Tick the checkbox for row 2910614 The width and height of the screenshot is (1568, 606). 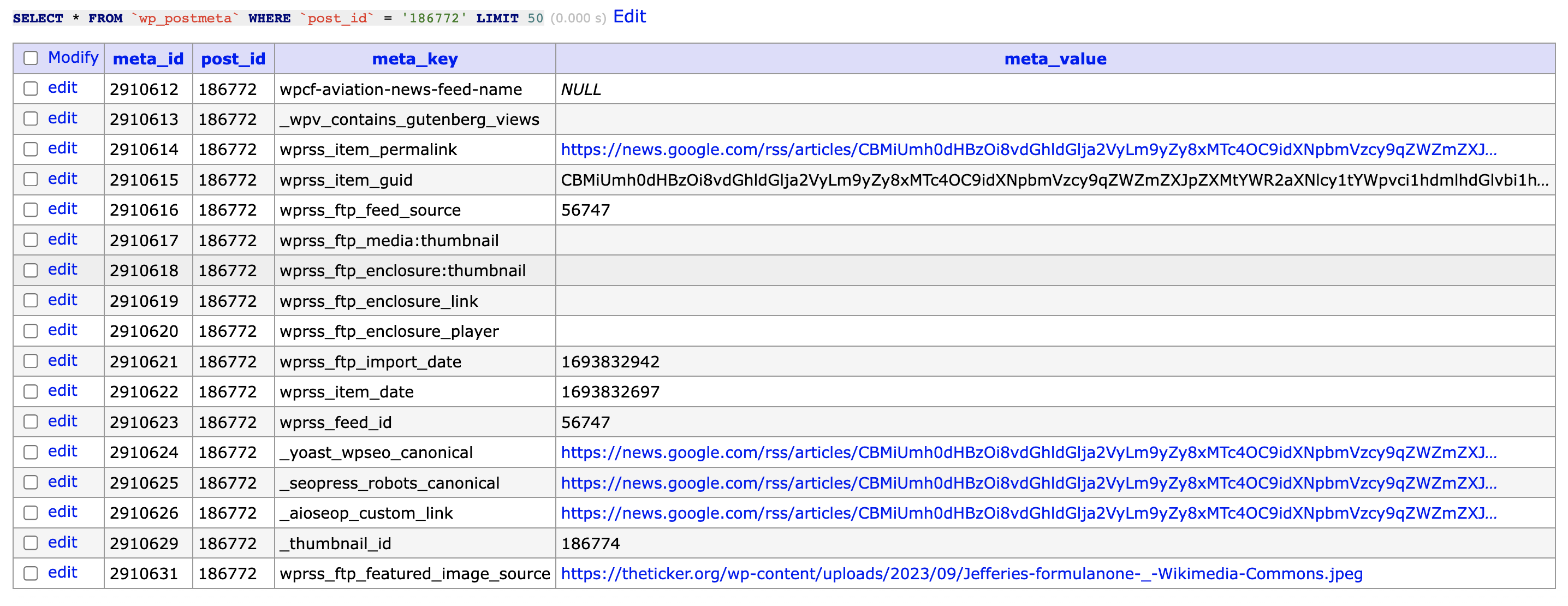coord(31,149)
